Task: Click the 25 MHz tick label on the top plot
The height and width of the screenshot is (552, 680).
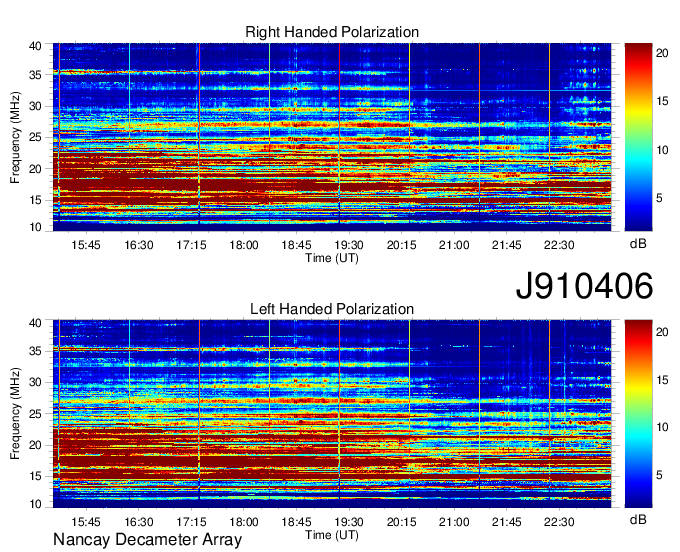Action: click(x=35, y=137)
